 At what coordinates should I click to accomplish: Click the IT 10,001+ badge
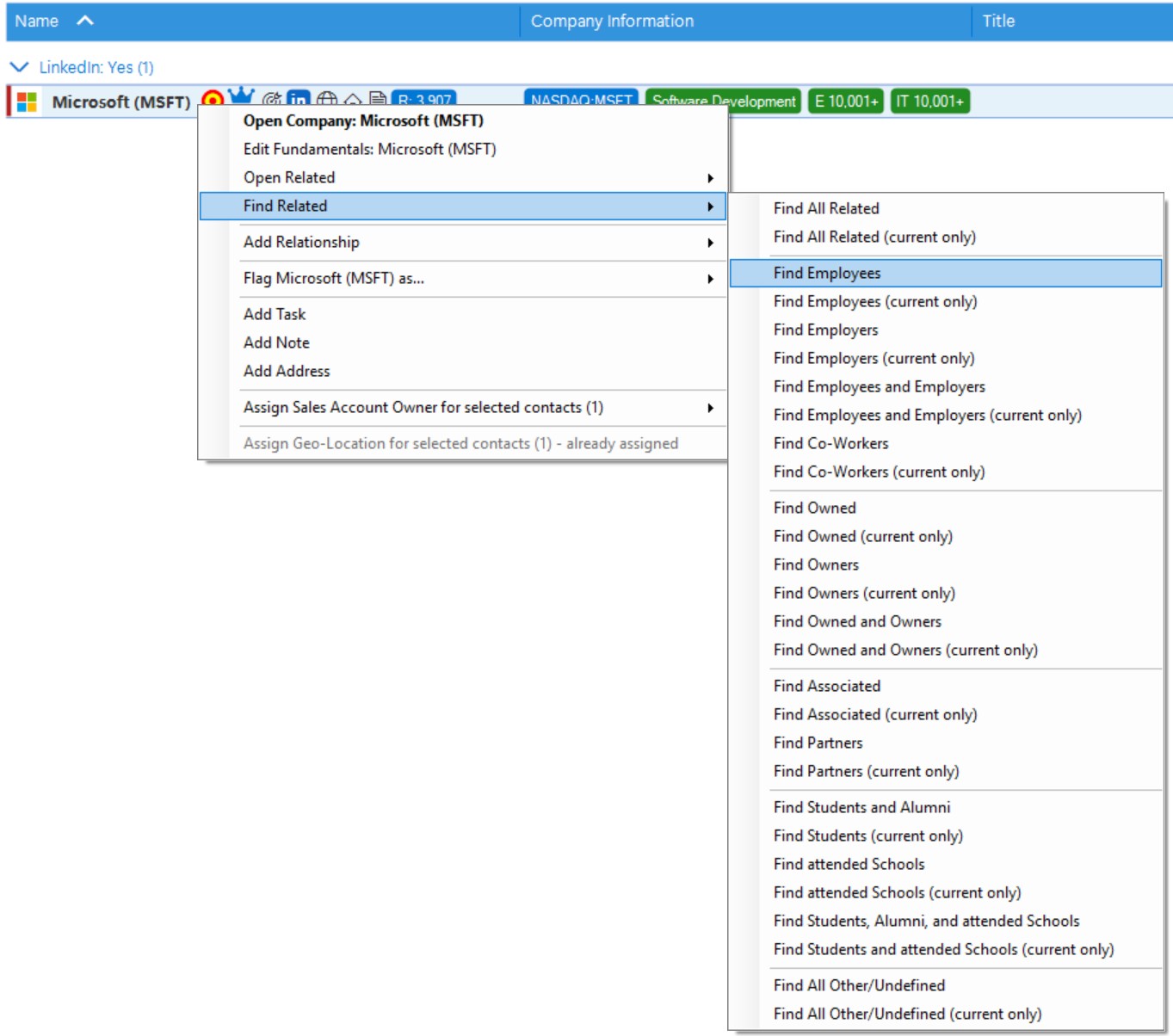tap(929, 101)
